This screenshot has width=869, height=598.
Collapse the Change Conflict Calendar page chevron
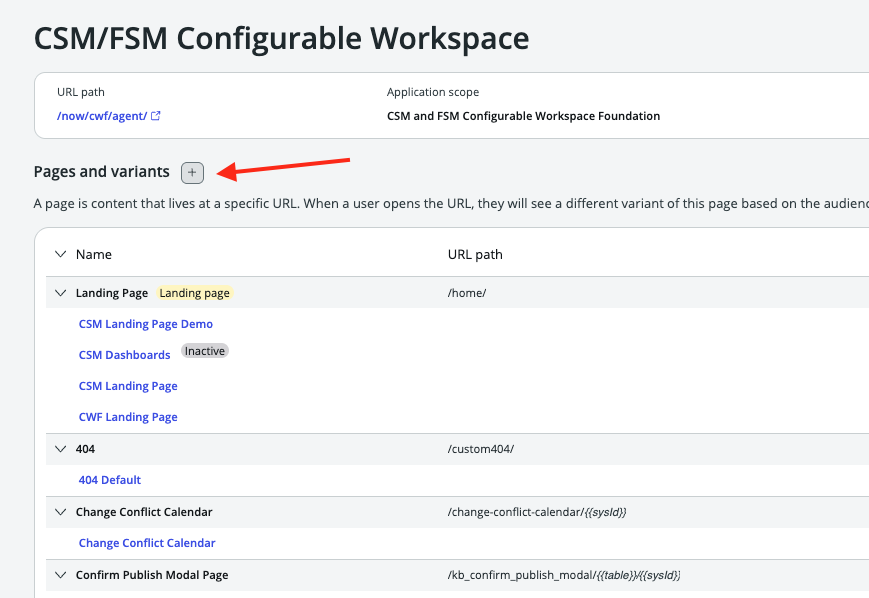coord(59,512)
